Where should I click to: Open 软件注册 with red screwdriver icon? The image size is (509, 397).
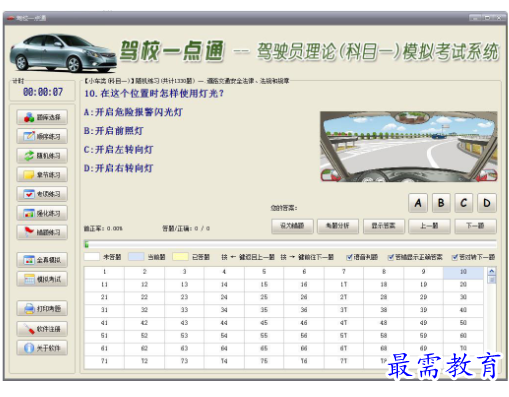click(42, 329)
